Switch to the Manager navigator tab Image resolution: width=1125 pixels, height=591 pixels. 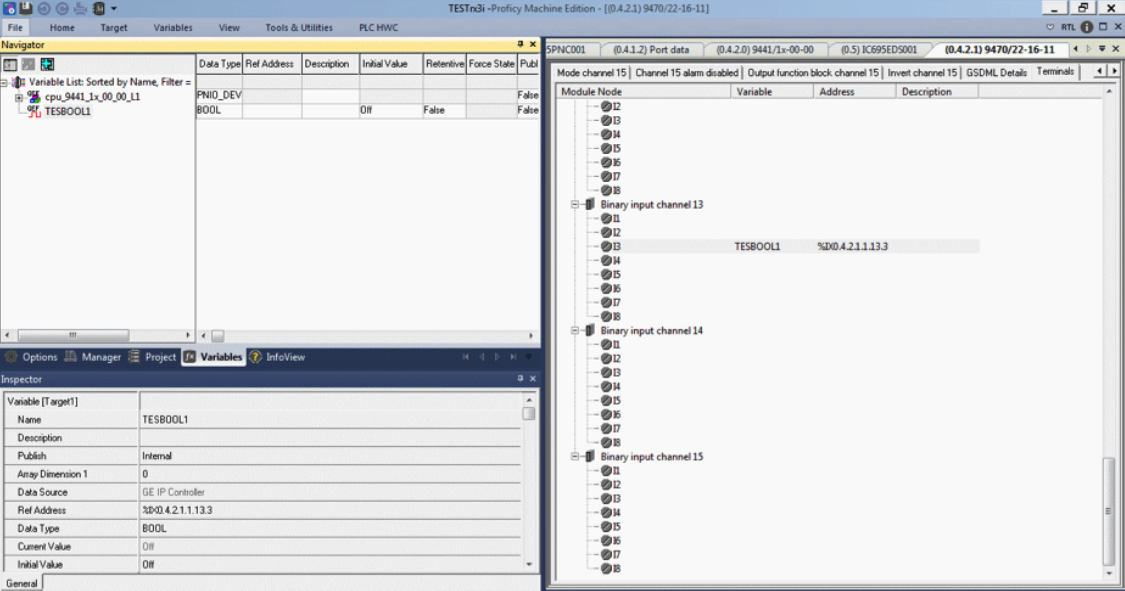click(93, 357)
